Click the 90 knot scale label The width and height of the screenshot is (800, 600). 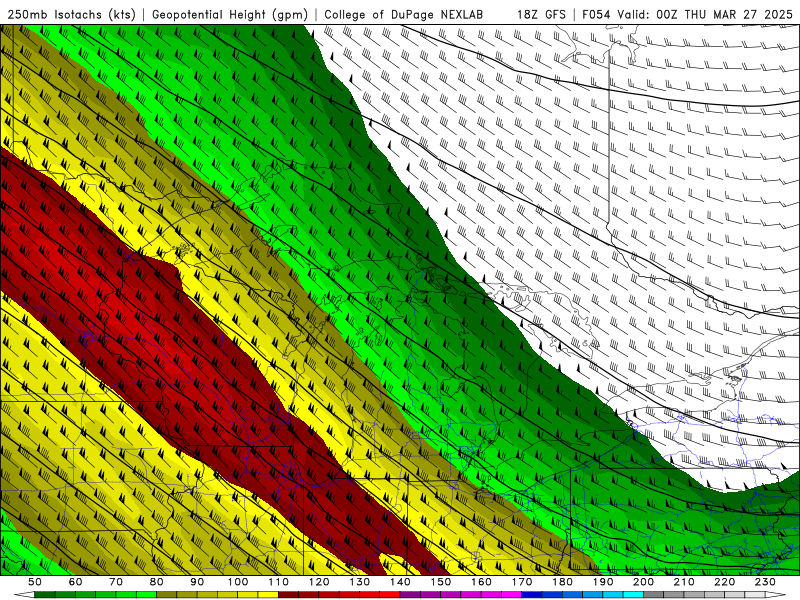coord(197,582)
